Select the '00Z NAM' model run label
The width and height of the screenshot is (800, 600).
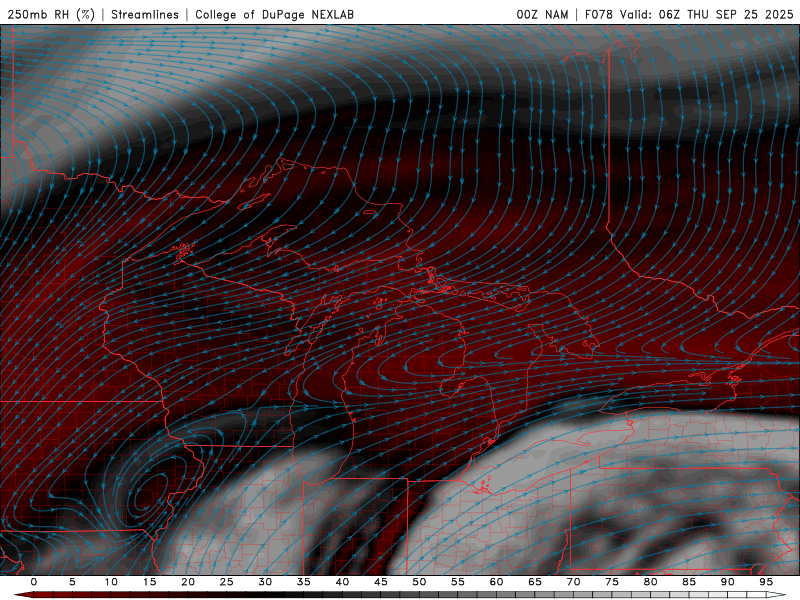click(x=542, y=14)
